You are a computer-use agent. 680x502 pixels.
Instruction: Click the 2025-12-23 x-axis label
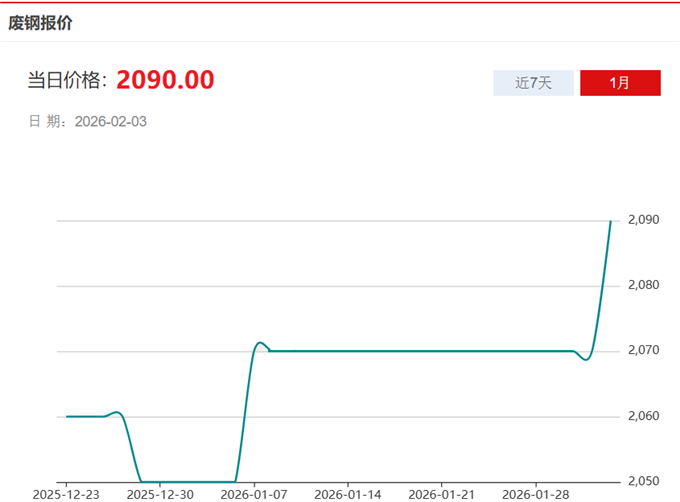tap(66, 494)
